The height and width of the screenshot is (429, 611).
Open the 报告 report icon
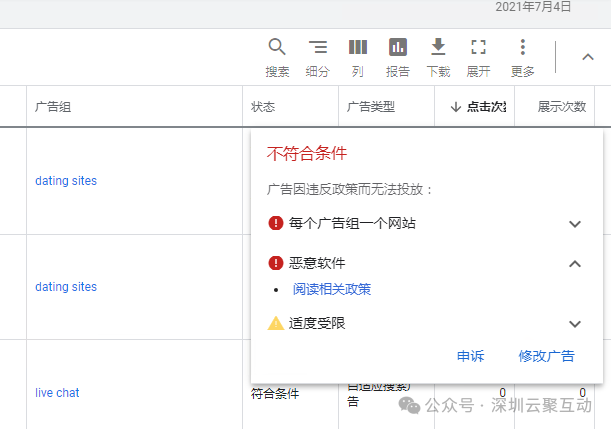tap(398, 47)
